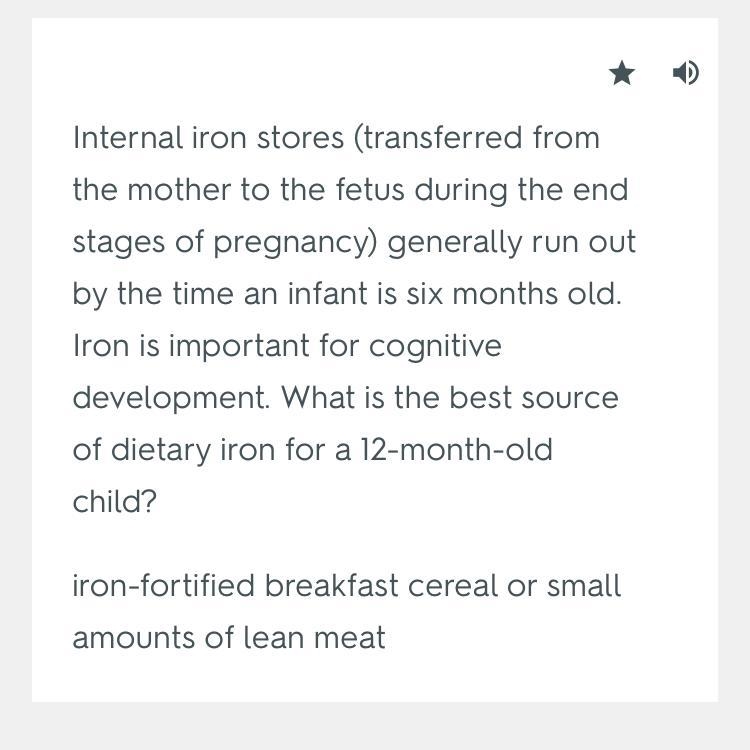The height and width of the screenshot is (750, 750).
Task: Click the words 'six months old.' in the question
Action: (x=514, y=294)
